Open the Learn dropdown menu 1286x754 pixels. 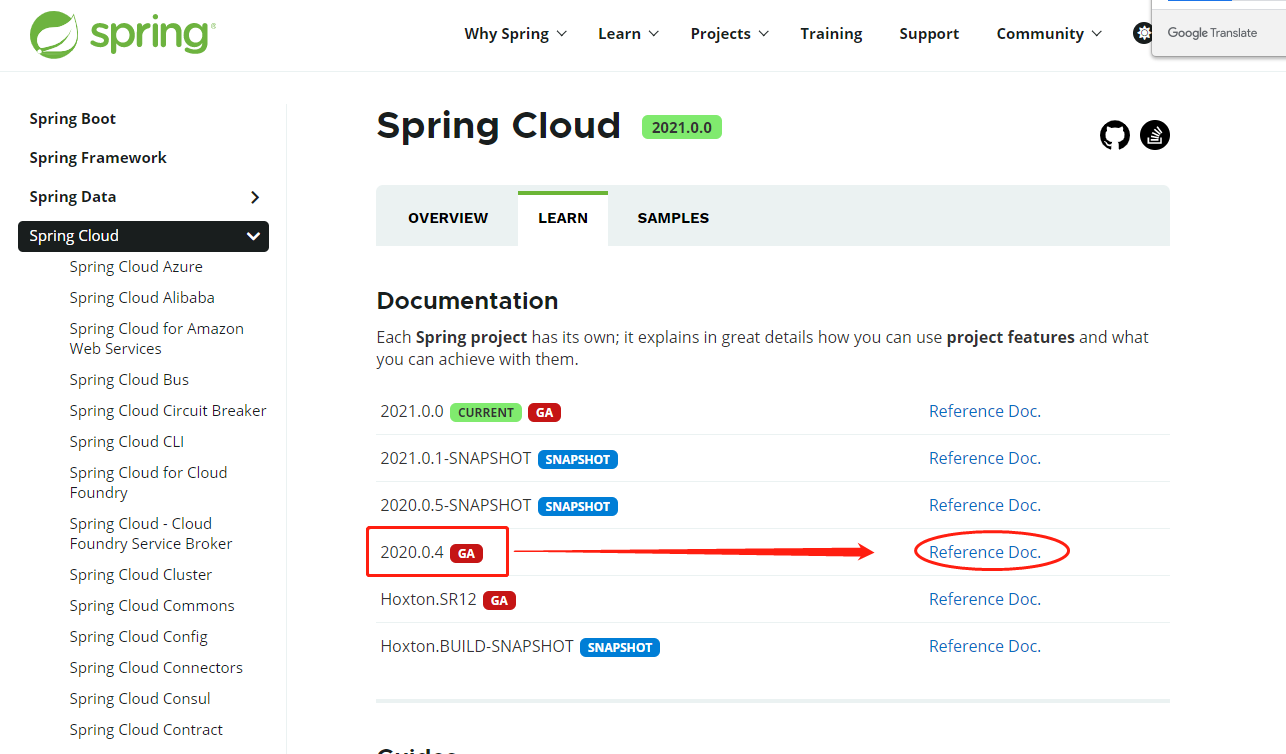coord(628,34)
